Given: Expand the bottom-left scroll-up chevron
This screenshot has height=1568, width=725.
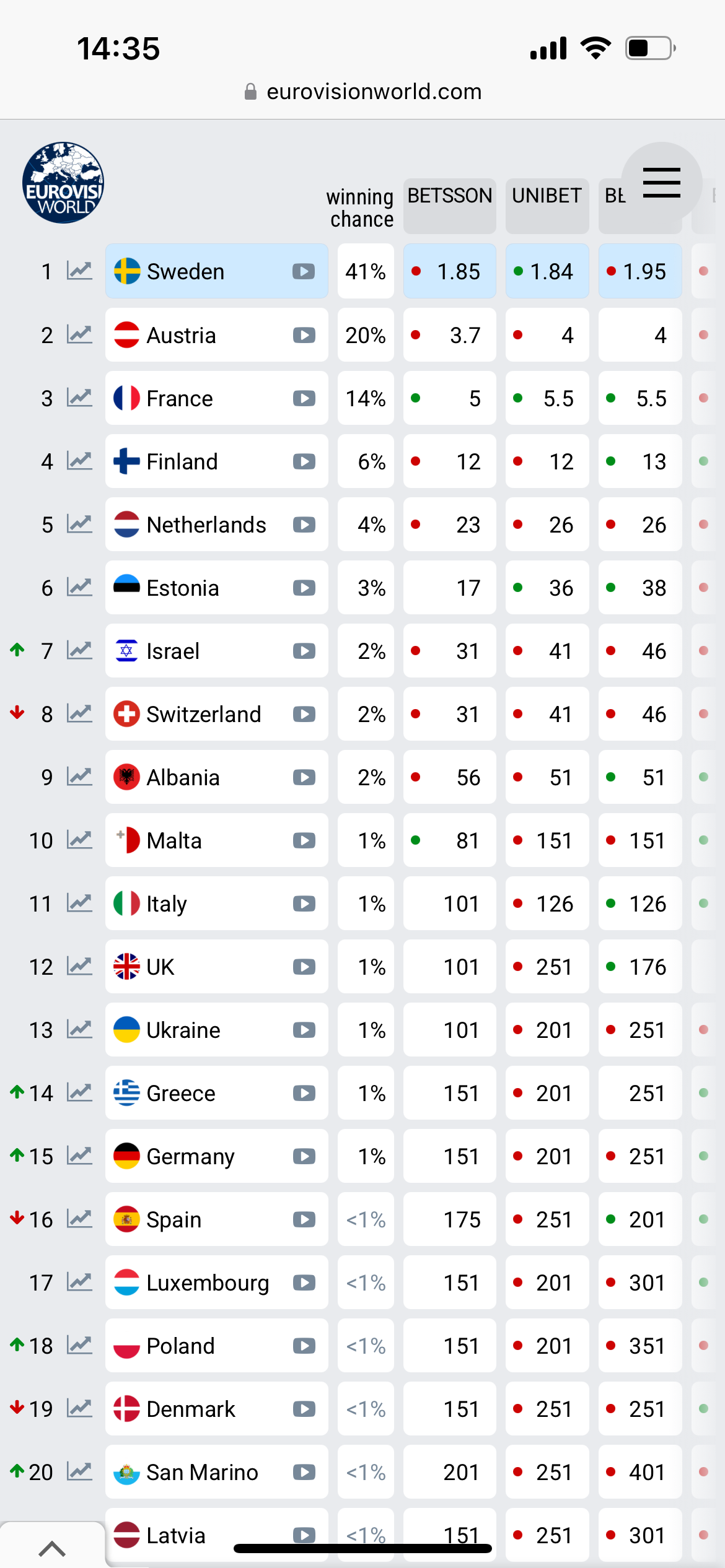Looking at the screenshot, I should (52, 1548).
